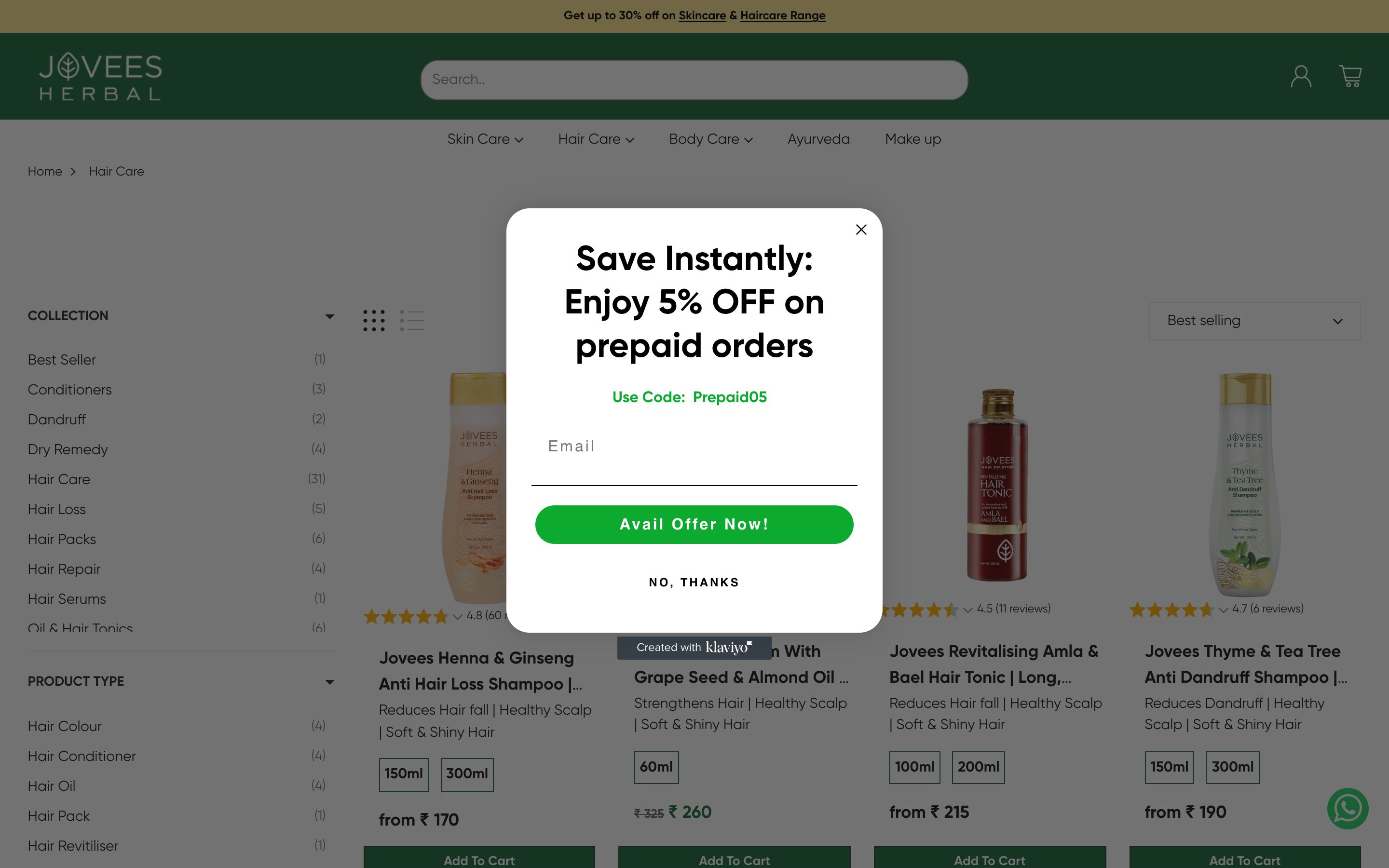Select 300ml size for Henna Ginseng Shampoo
The image size is (1389, 868).
[467, 774]
